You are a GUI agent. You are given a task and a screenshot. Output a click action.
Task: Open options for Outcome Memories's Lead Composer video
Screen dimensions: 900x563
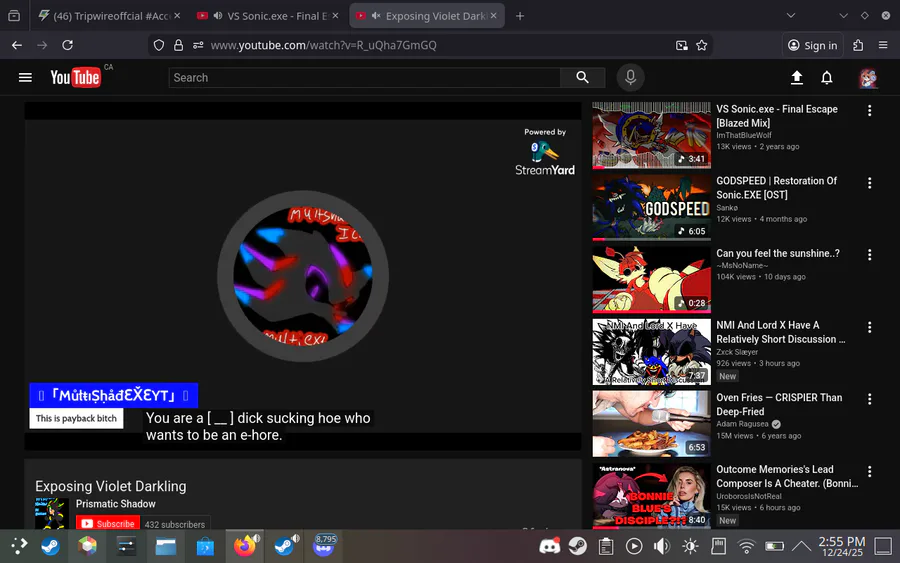tap(870, 471)
